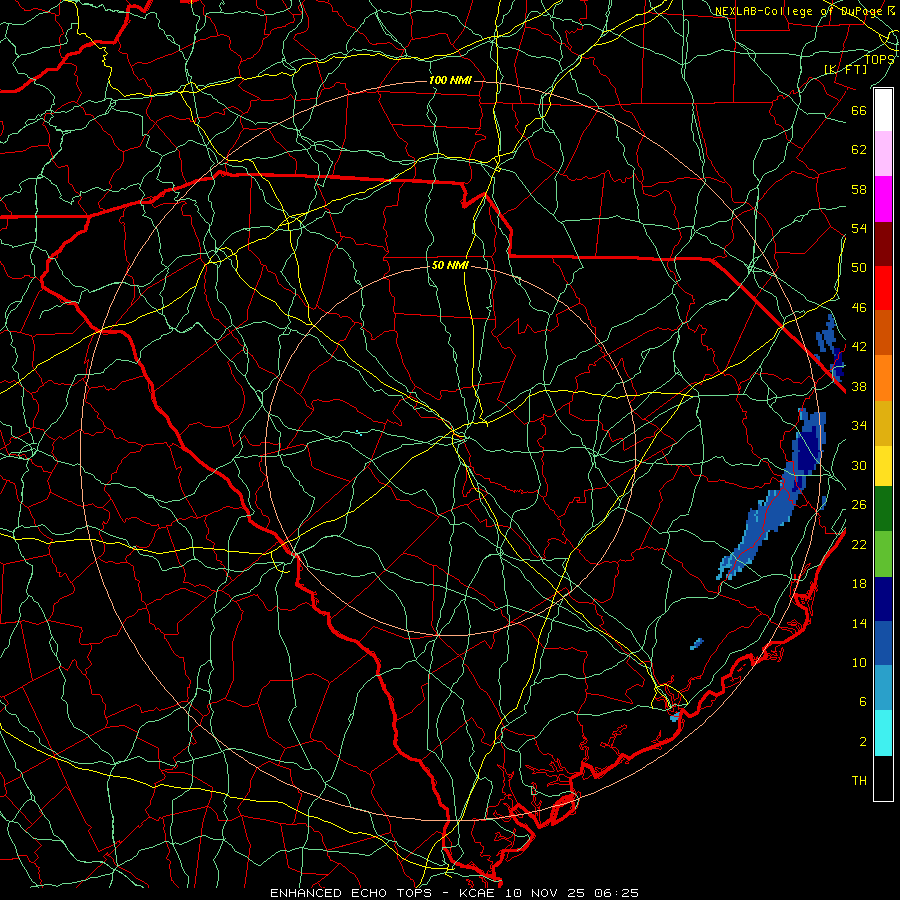This screenshot has width=900, height=900.
Task: Click the tiny echo near the coastal city
Action: [675, 716]
